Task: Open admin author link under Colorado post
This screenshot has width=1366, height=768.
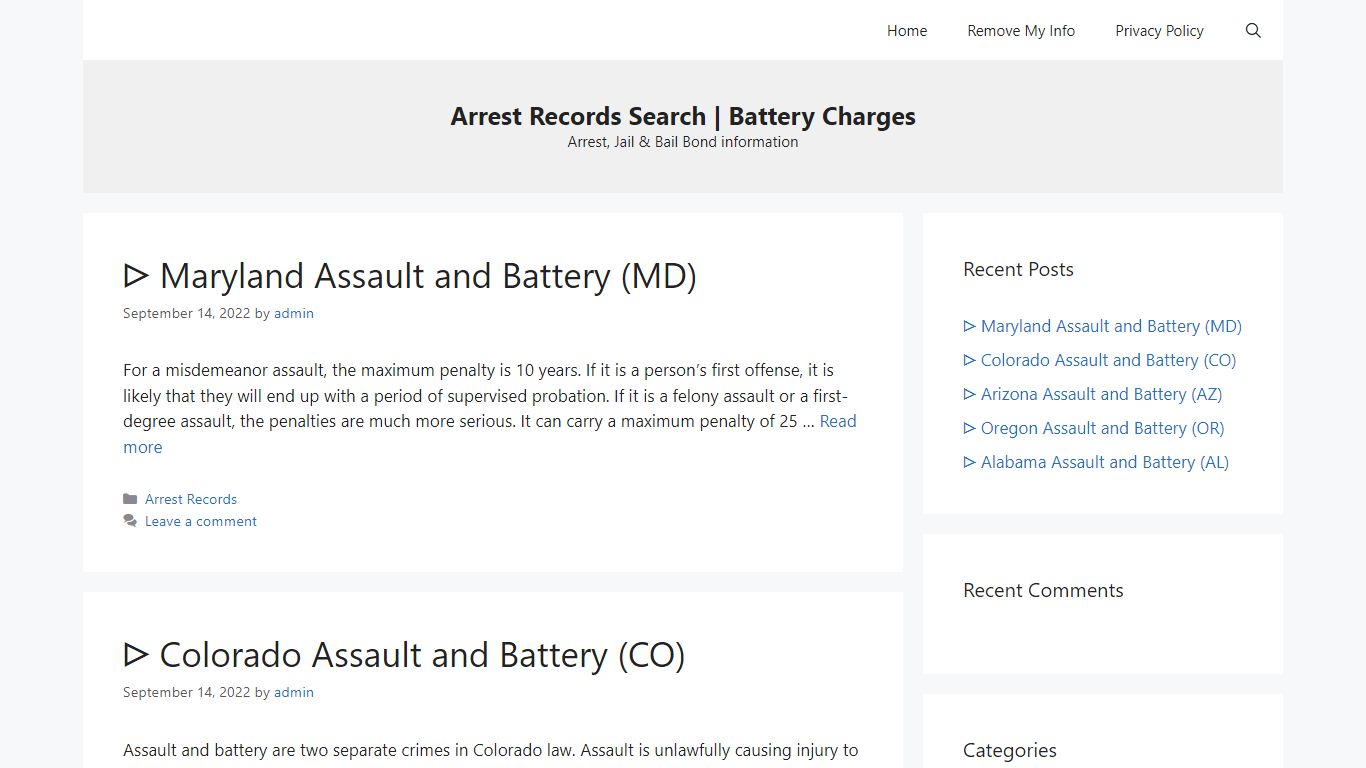Action: [x=294, y=692]
